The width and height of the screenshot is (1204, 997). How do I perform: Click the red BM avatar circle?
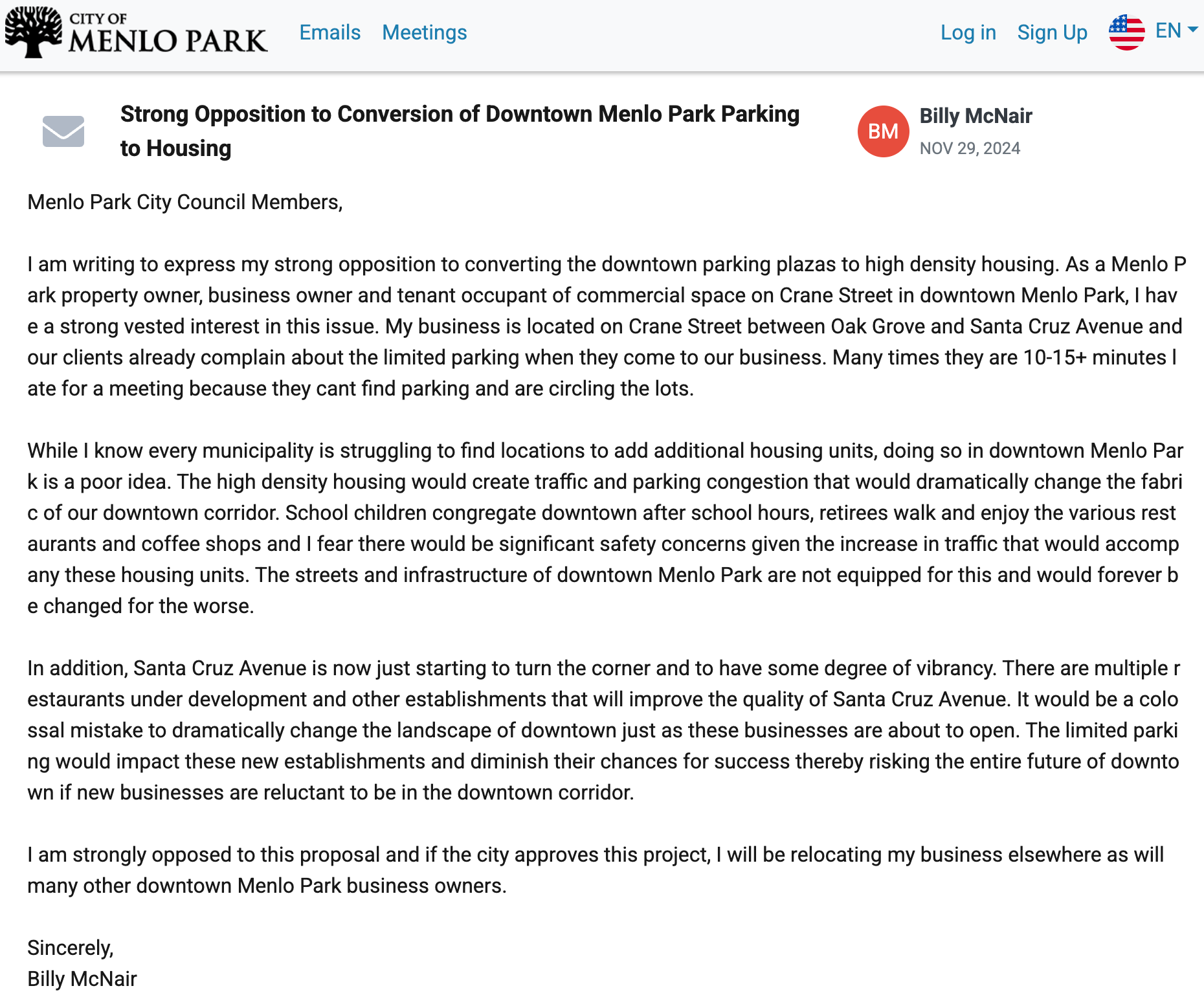[883, 131]
